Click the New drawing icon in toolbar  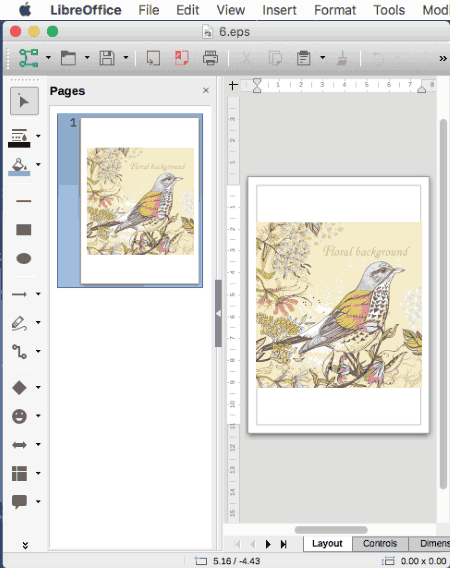(x=29, y=58)
